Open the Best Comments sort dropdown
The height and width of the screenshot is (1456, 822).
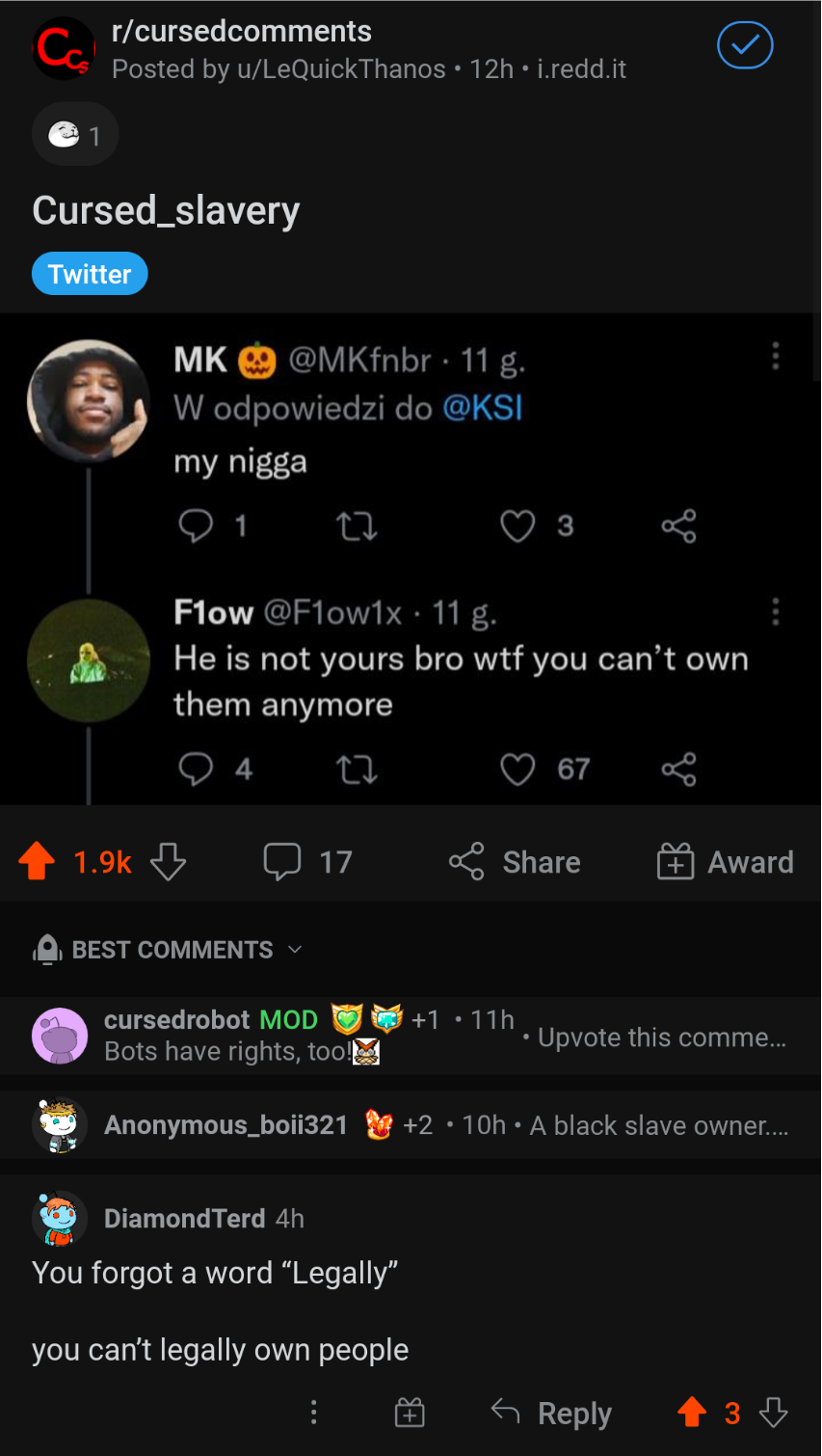170,950
